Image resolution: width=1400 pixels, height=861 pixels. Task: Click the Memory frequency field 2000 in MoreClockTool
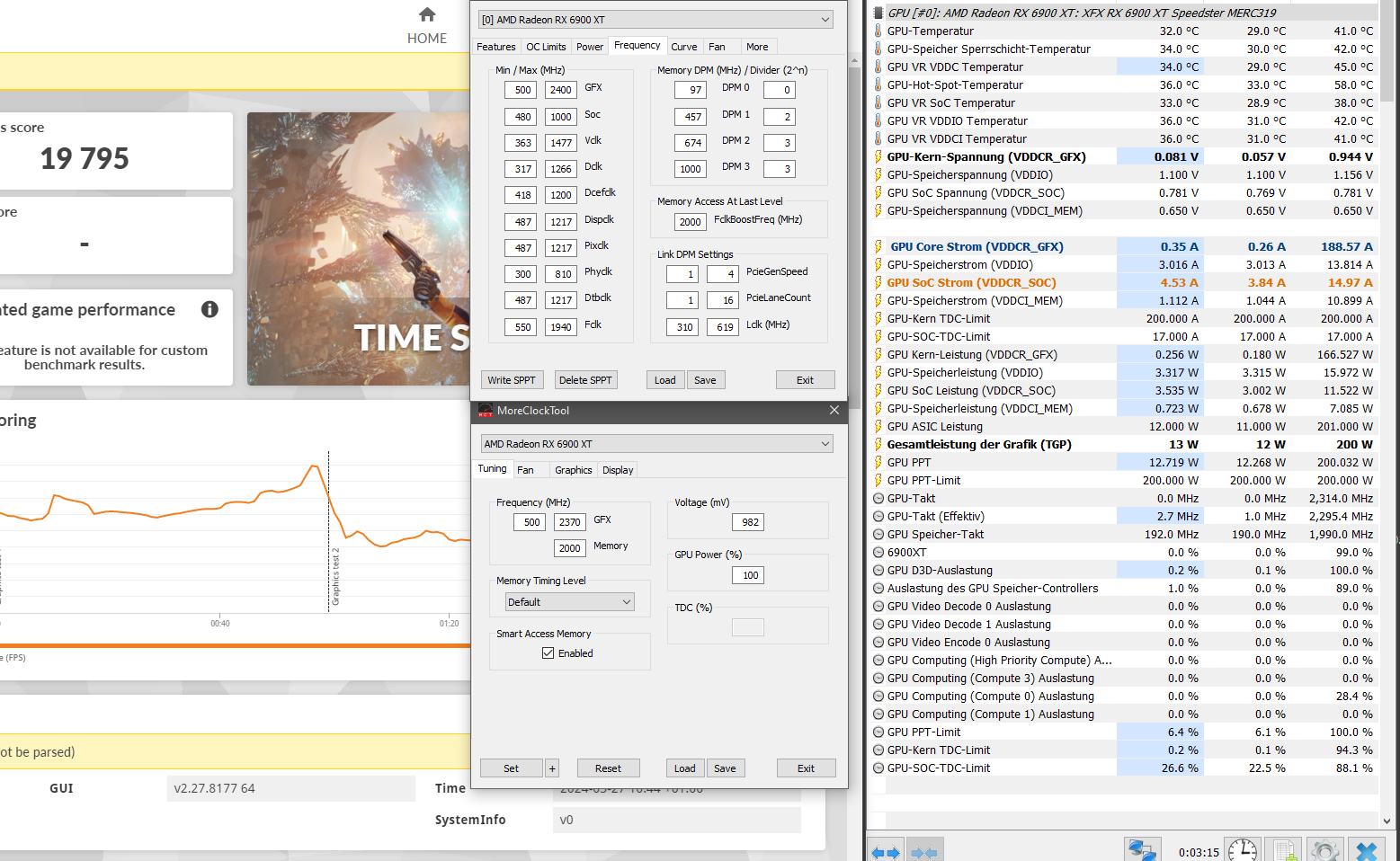click(570, 548)
